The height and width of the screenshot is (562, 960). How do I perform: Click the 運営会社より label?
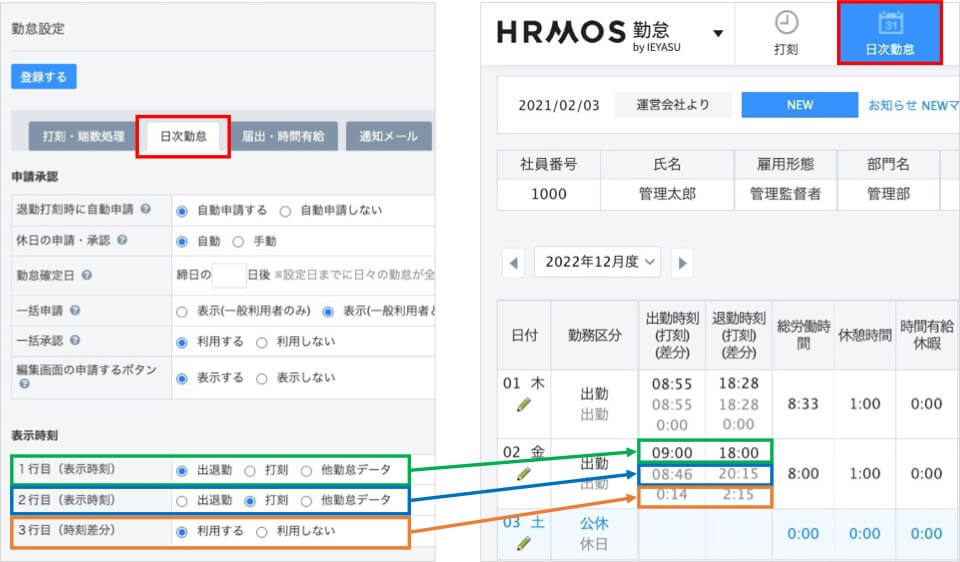click(673, 105)
